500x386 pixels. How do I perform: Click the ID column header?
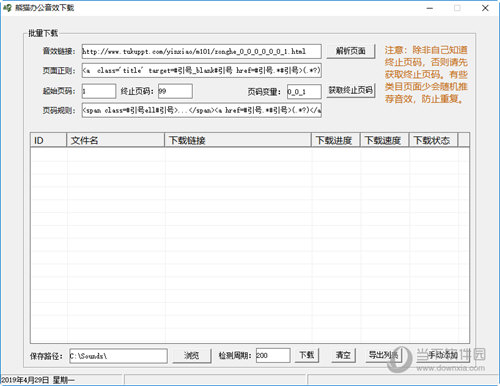coord(48,140)
